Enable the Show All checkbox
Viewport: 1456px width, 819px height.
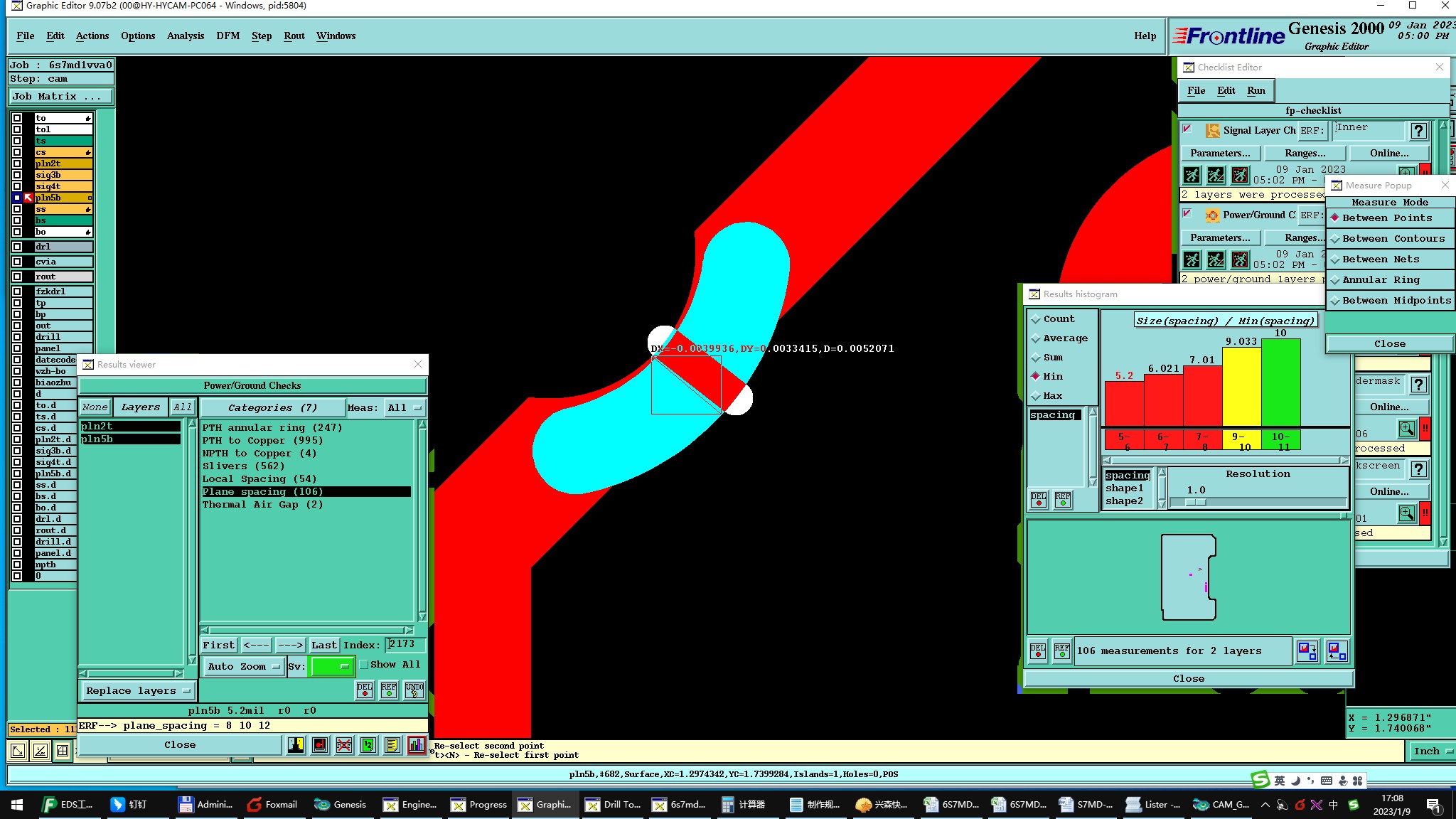click(x=364, y=665)
